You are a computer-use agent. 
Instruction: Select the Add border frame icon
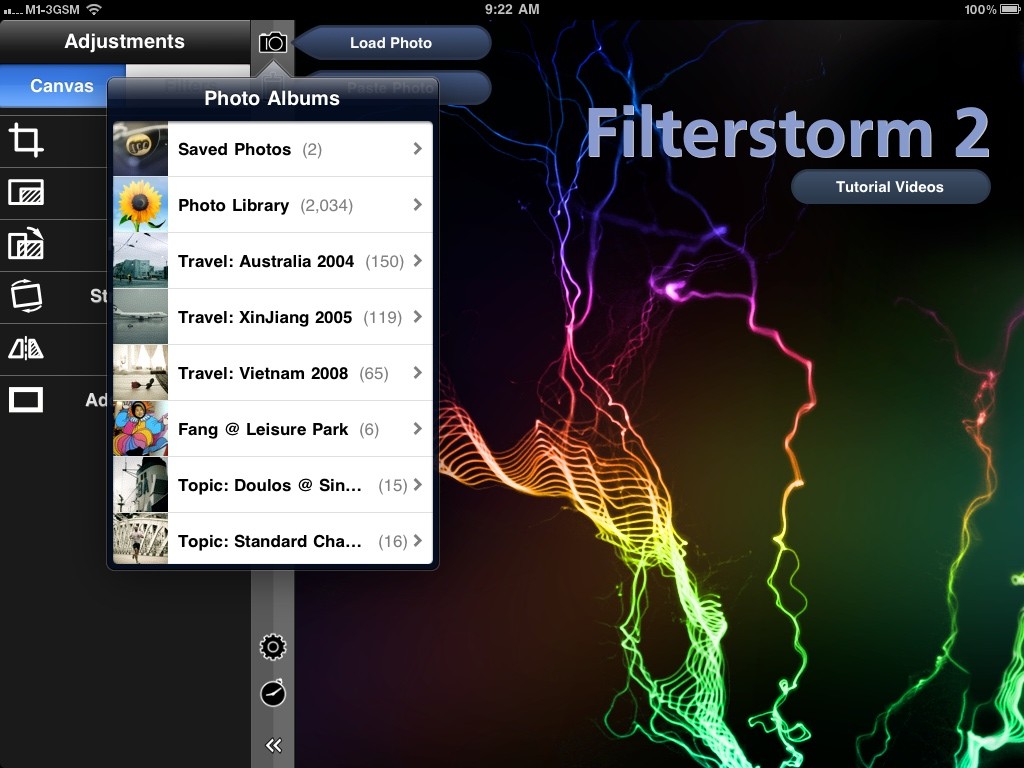tap(26, 400)
